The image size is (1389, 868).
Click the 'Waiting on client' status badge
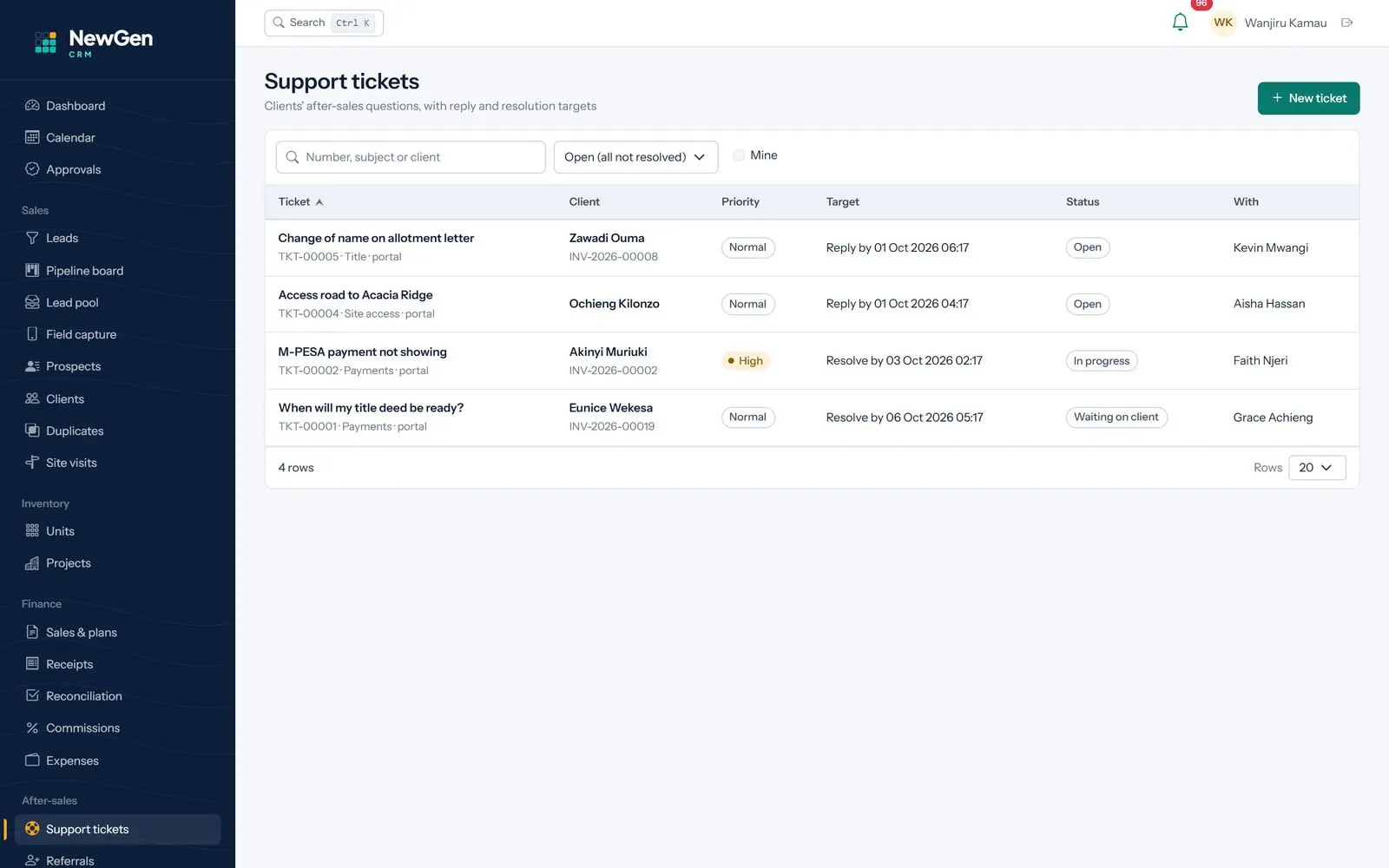pyautogui.click(x=1116, y=418)
